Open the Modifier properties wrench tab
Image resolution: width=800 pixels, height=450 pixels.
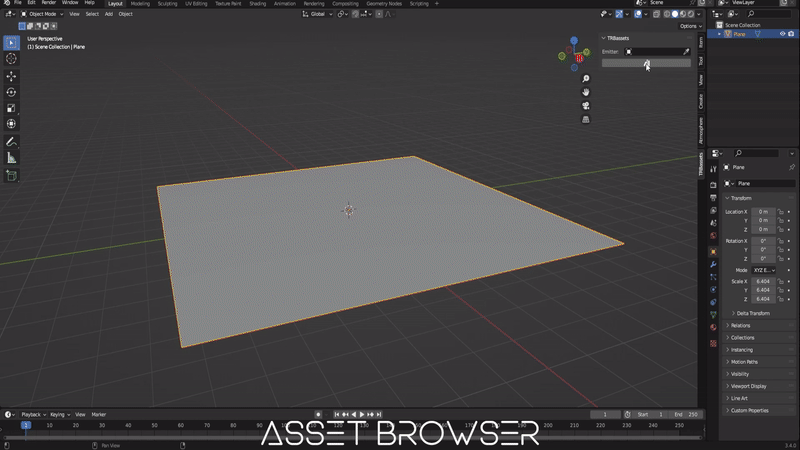(713, 264)
